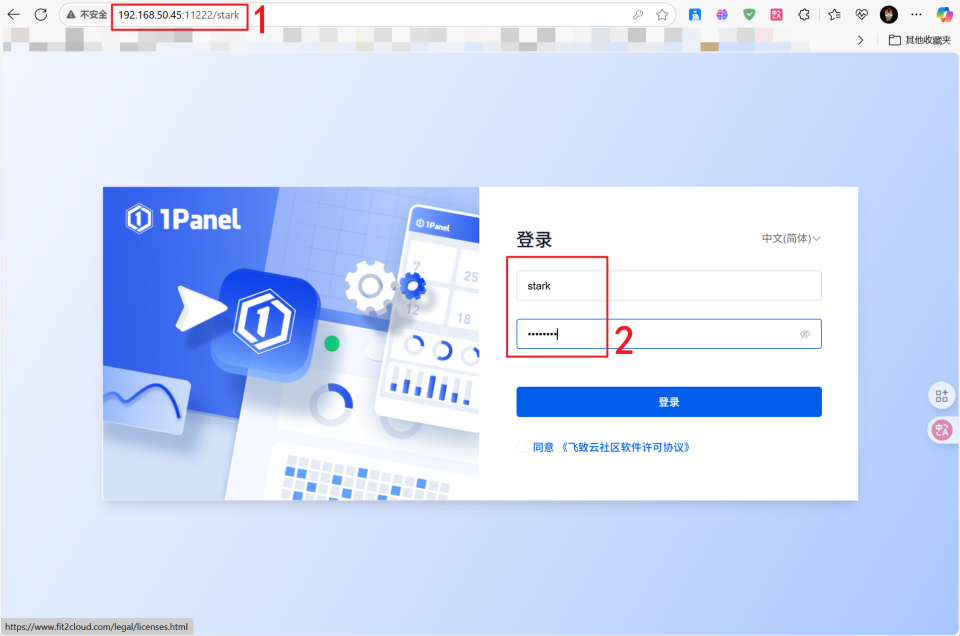Click the 1Panel logo in banner

coord(183,219)
